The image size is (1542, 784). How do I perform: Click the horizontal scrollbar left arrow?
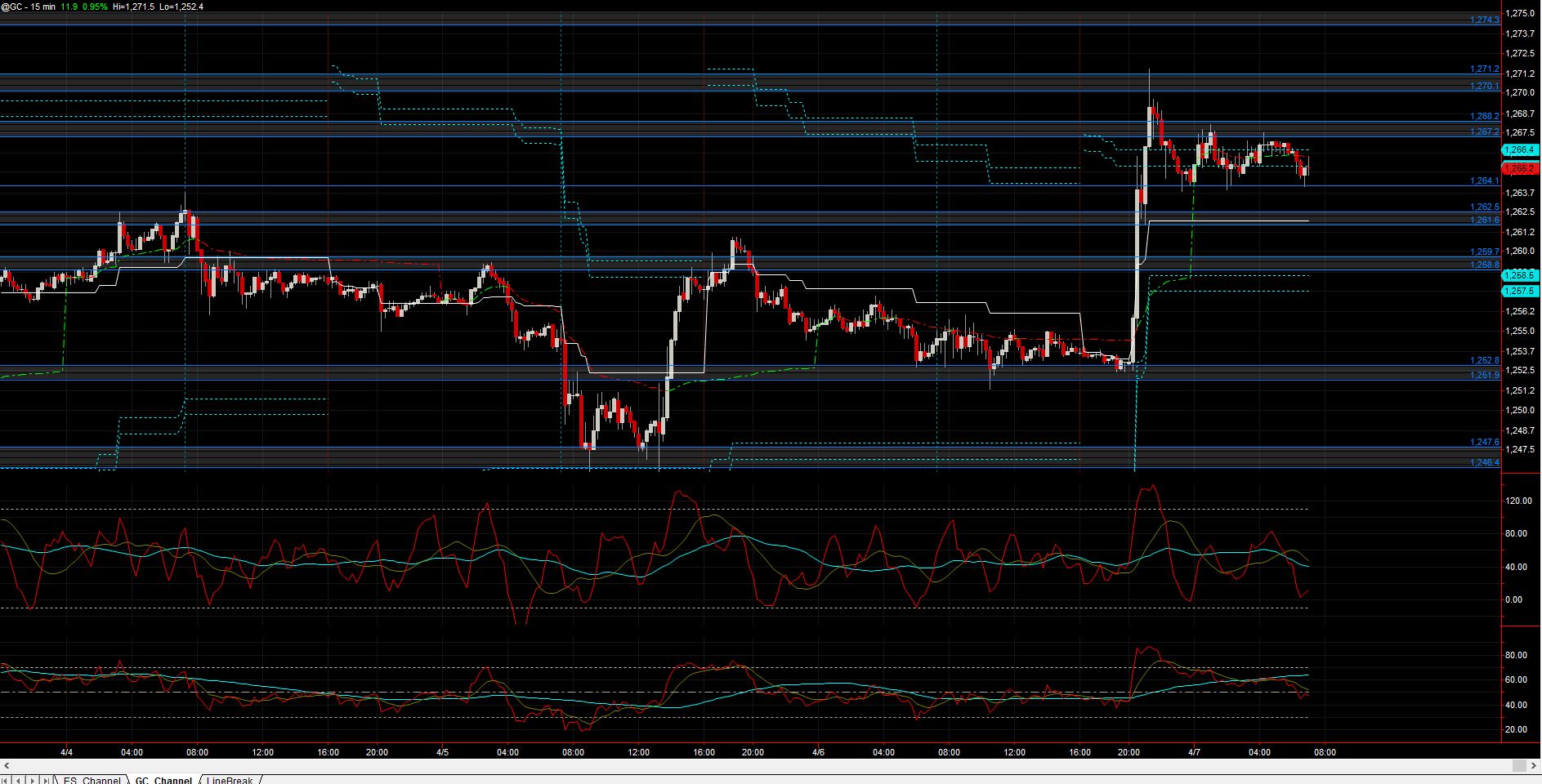7,765
